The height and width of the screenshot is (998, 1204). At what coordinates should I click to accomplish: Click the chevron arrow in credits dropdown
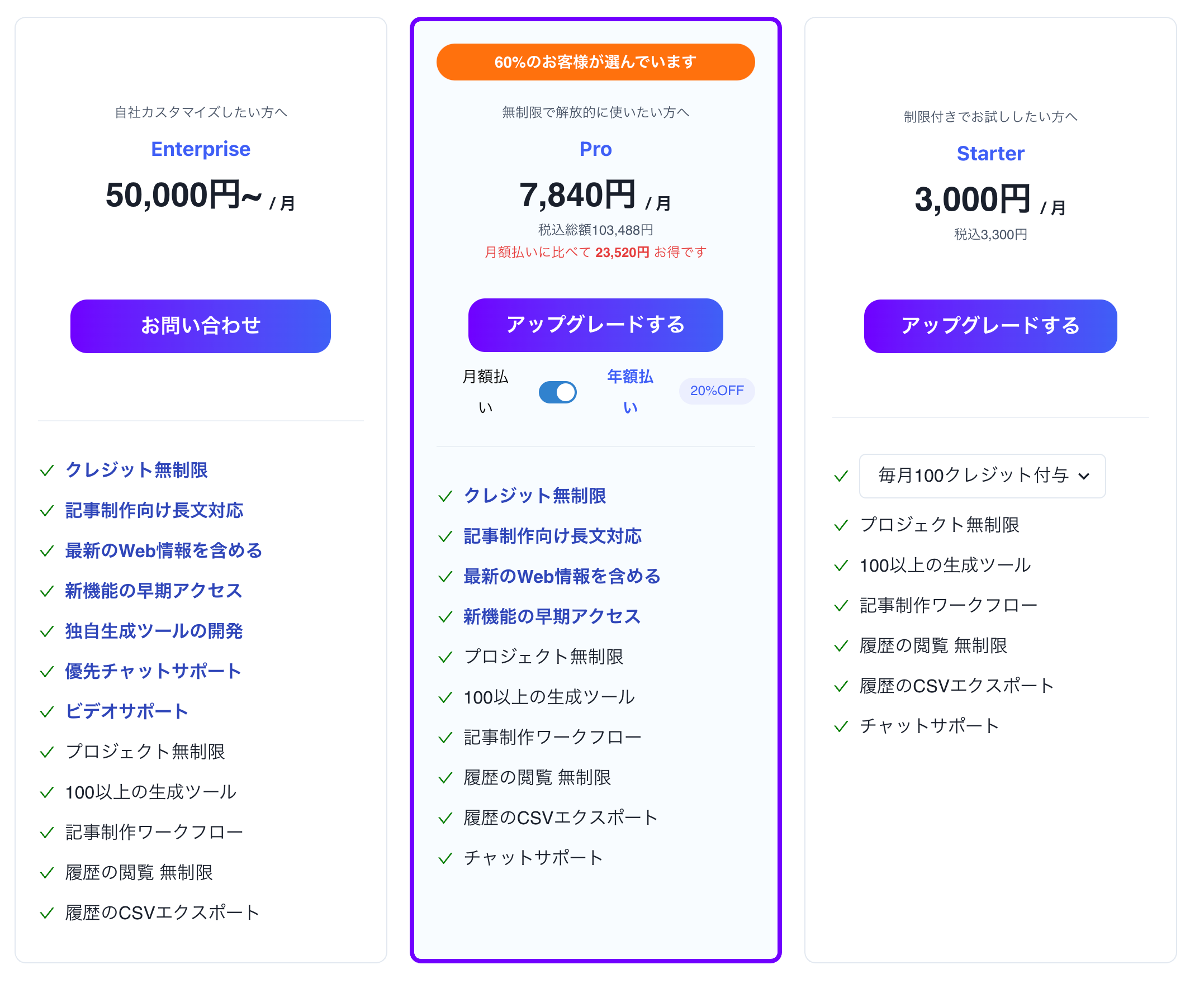1084,476
